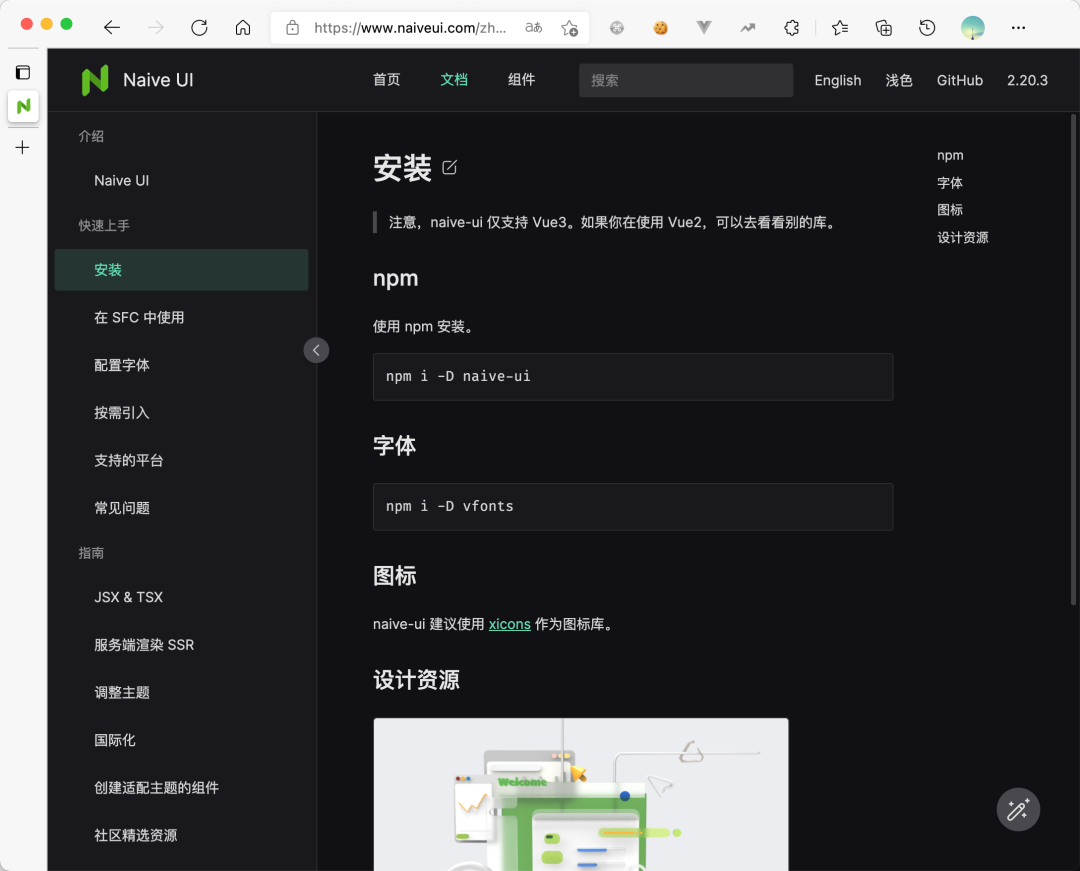Viewport: 1080px width, 871px height.
Task: Switch site to light theme via 浅色
Action: [x=898, y=80]
